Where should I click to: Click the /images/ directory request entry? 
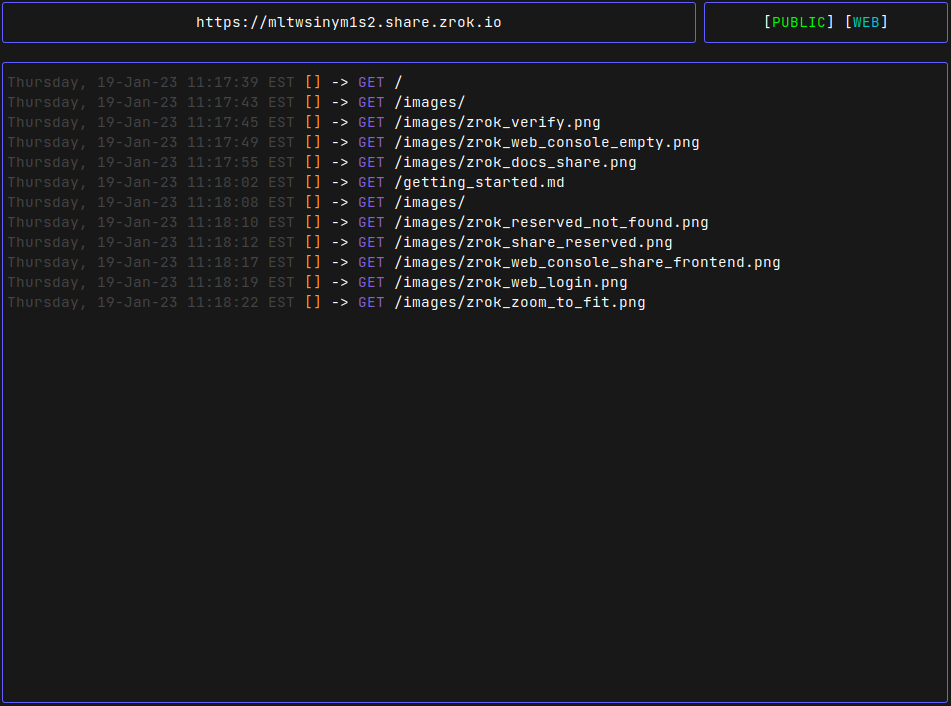pos(429,102)
